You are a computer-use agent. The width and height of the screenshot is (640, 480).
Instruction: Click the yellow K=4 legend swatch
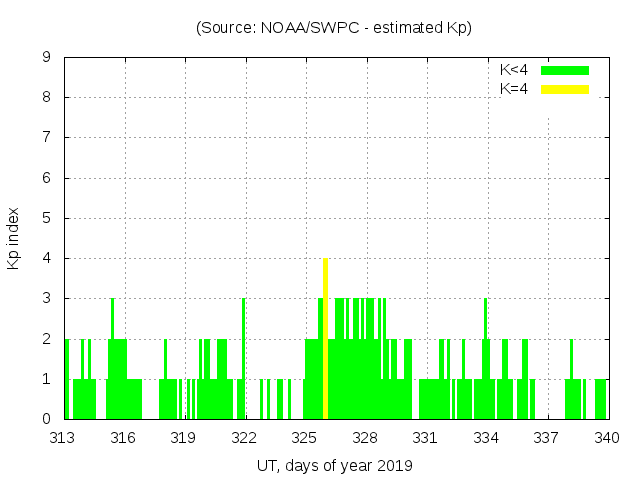click(x=565, y=89)
